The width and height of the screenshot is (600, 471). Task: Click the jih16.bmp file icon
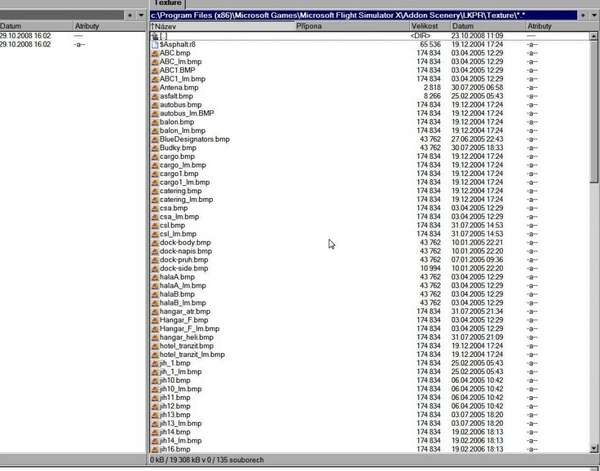coord(153,449)
